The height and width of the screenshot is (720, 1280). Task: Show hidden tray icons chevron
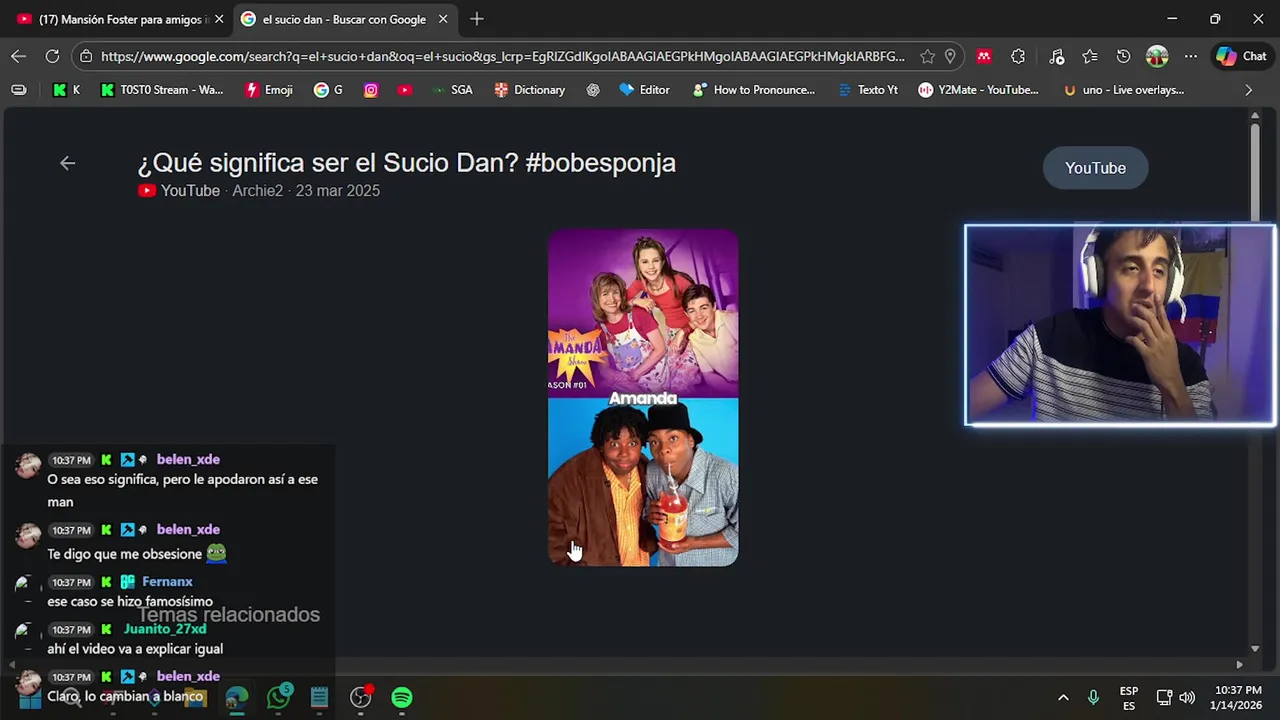[x=1063, y=697]
